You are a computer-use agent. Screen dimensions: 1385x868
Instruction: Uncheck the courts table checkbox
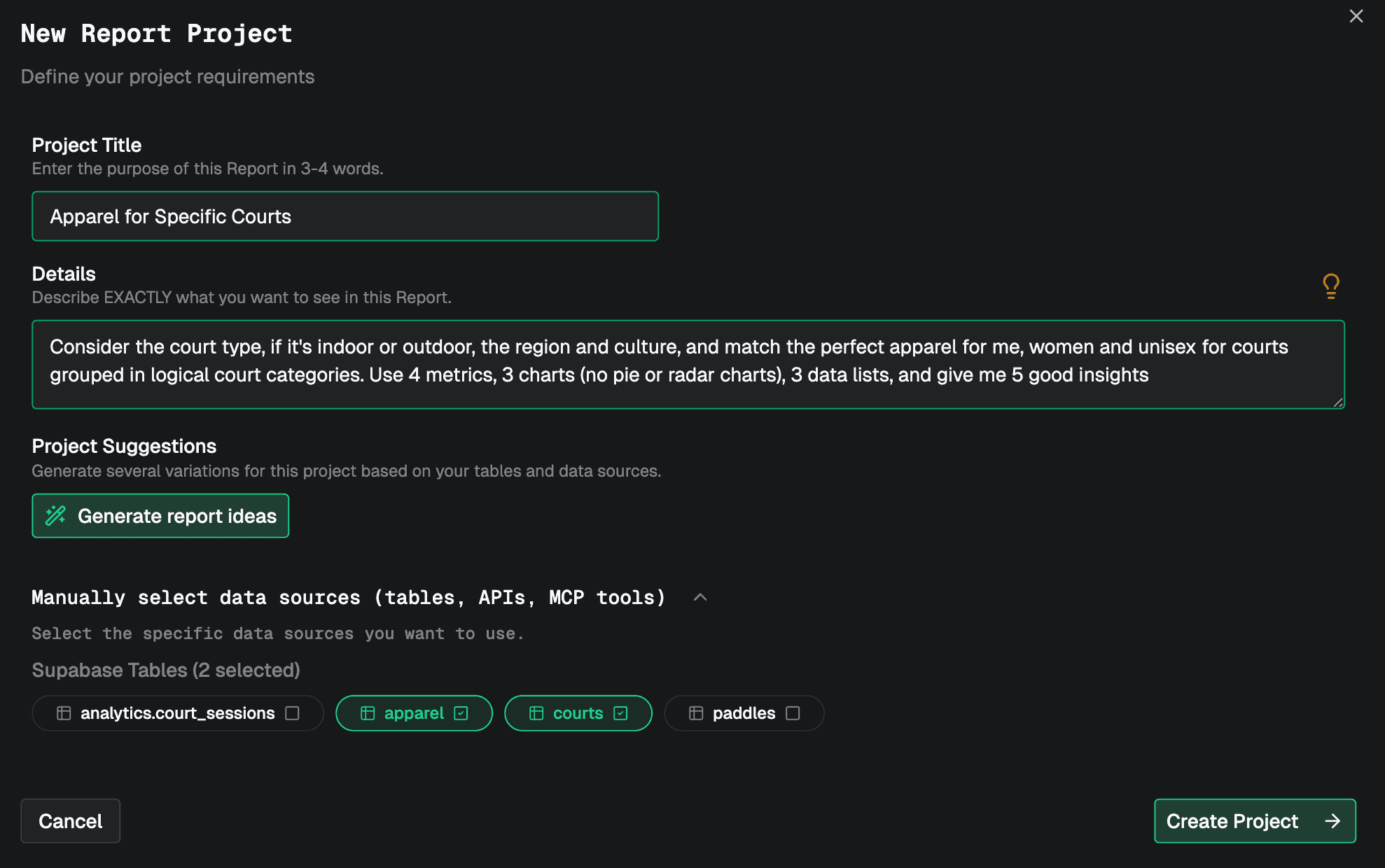620,713
